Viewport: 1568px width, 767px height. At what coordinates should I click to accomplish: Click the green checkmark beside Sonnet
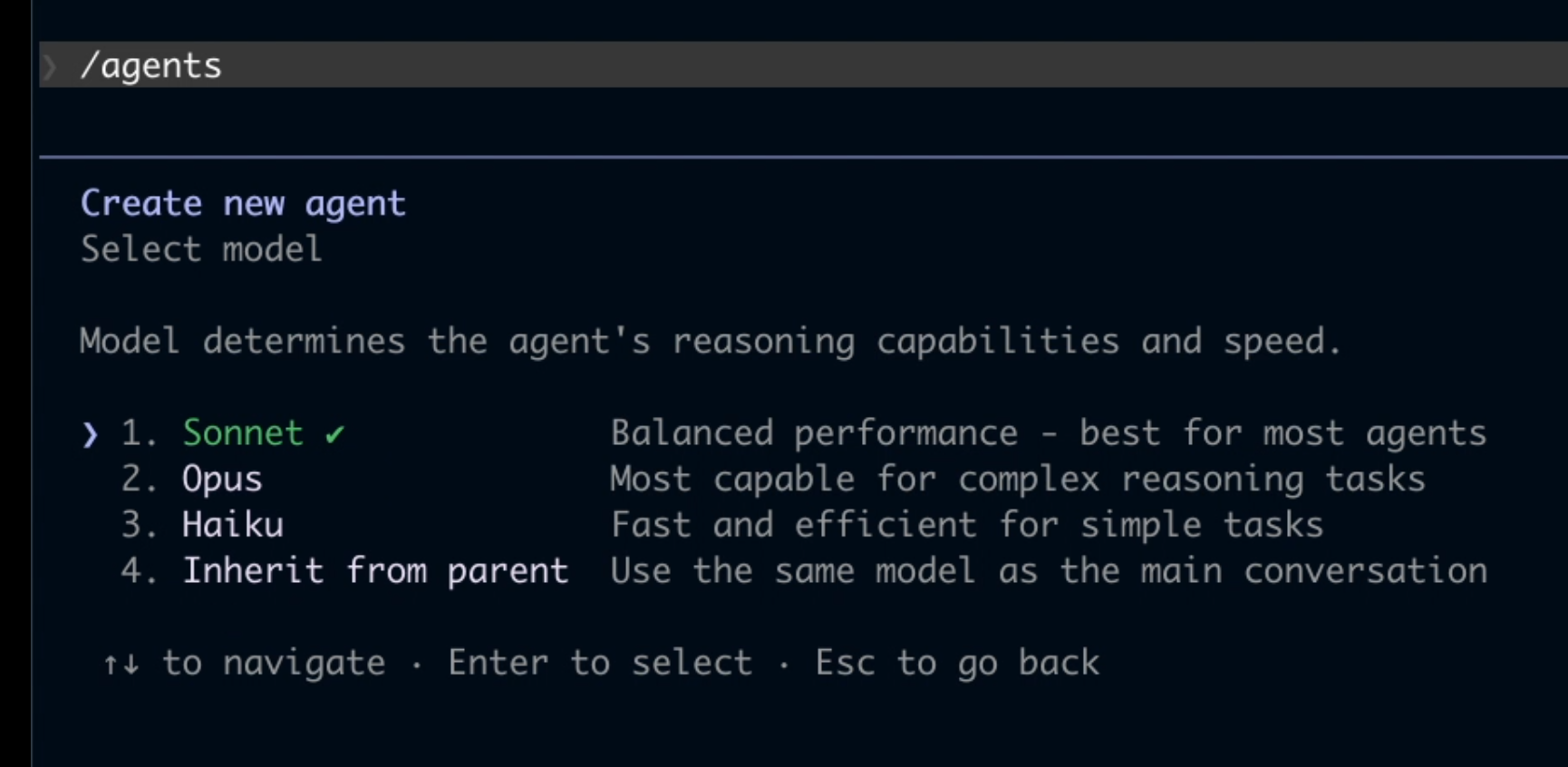pos(335,435)
